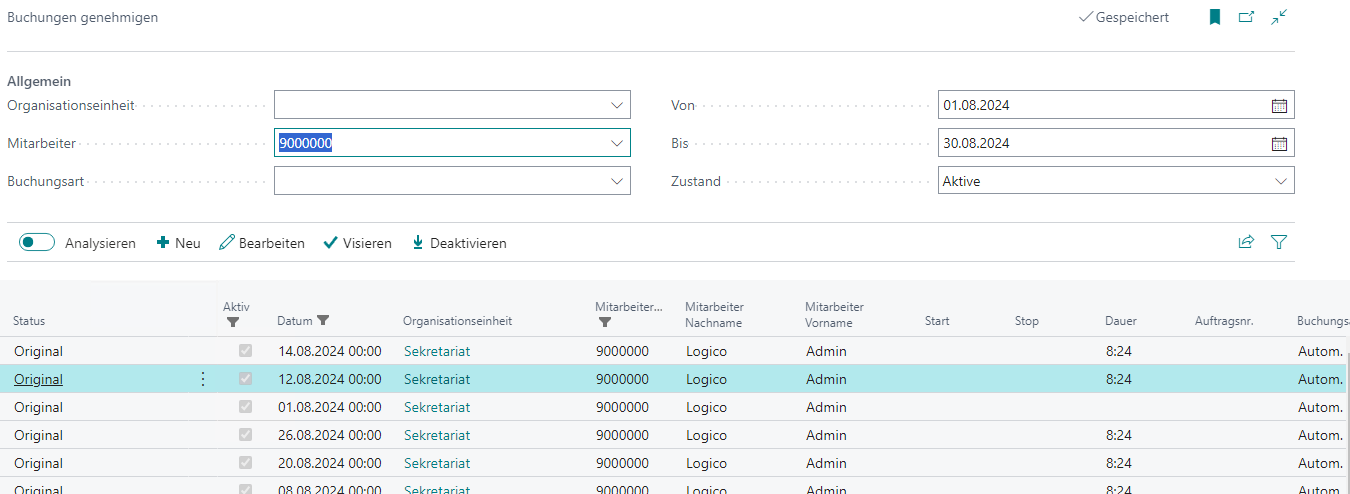Viewport: 1350px width, 494px height.
Task: Open Sekretariat link in 26.08.2024 row
Action: click(437, 435)
